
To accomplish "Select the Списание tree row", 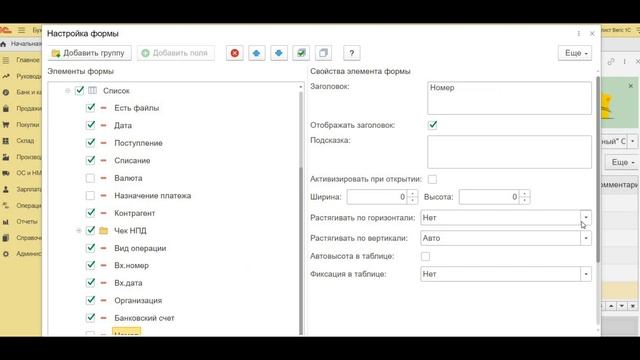I will (x=132, y=160).
